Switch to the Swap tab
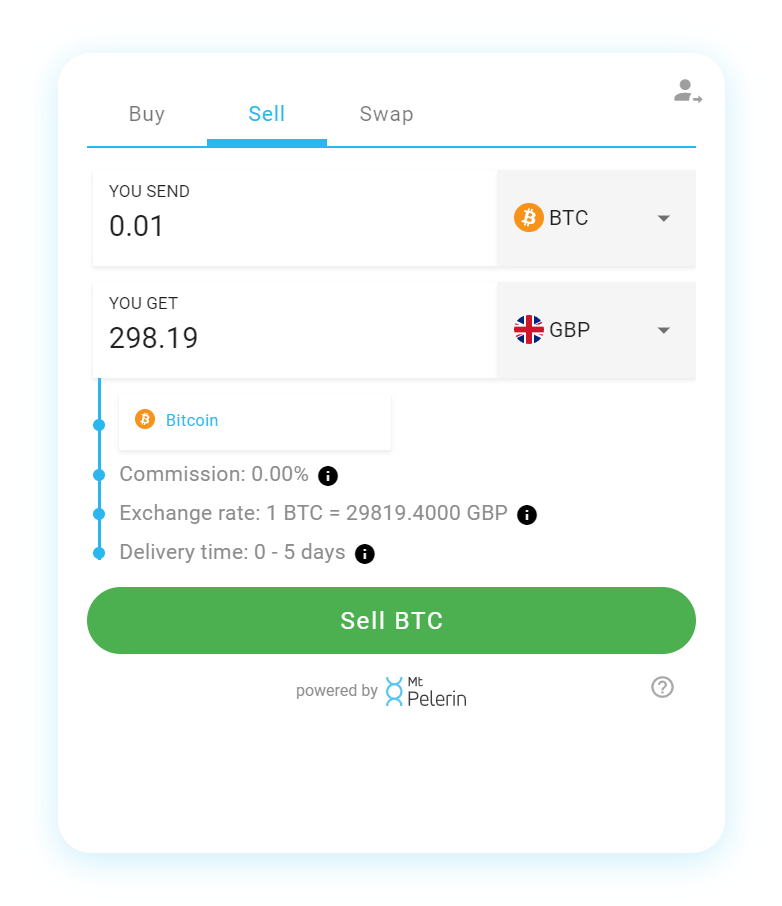782x906 pixels. [x=387, y=114]
